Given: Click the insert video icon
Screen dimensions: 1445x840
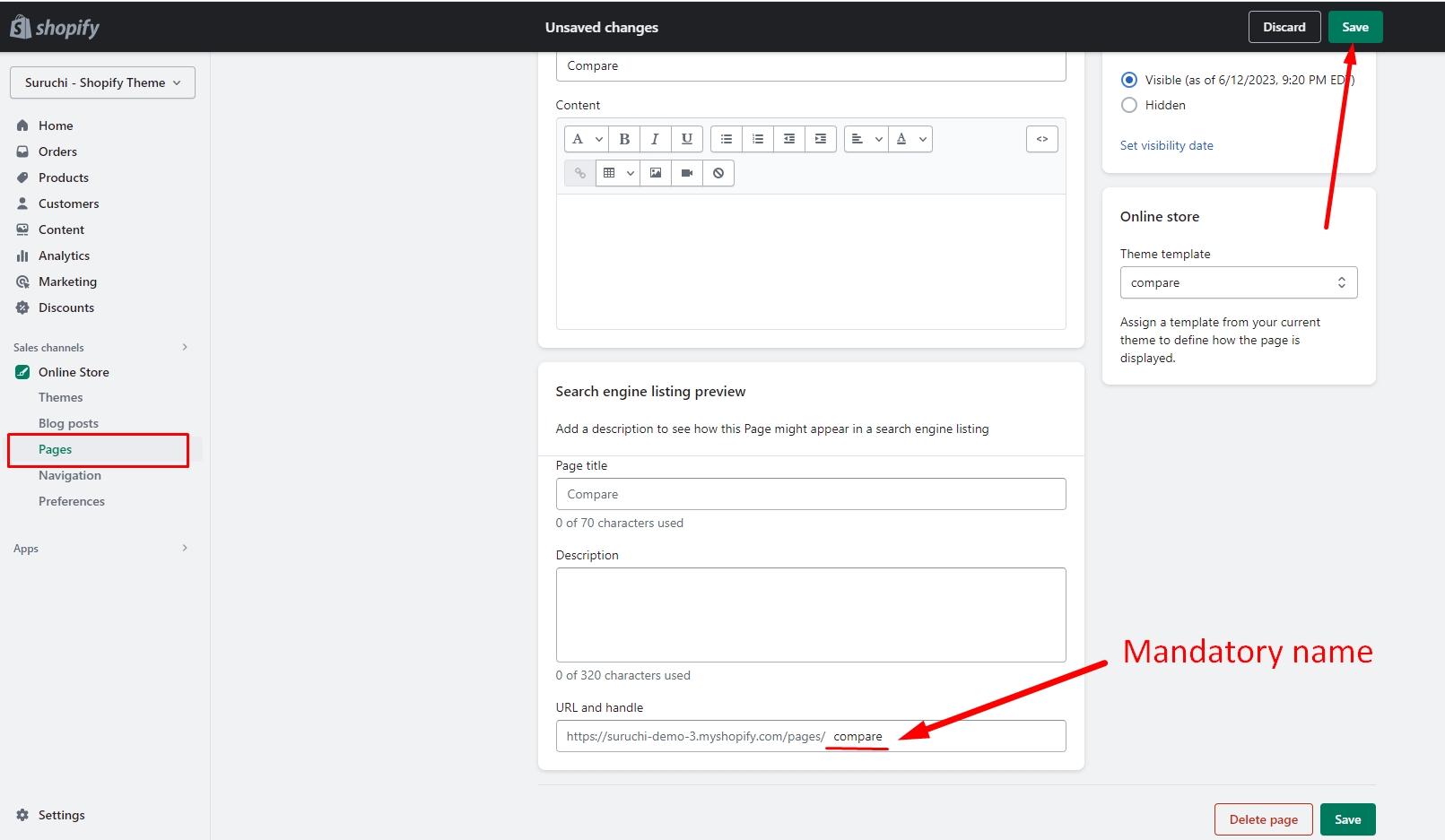Looking at the screenshot, I should pyautogui.click(x=687, y=173).
